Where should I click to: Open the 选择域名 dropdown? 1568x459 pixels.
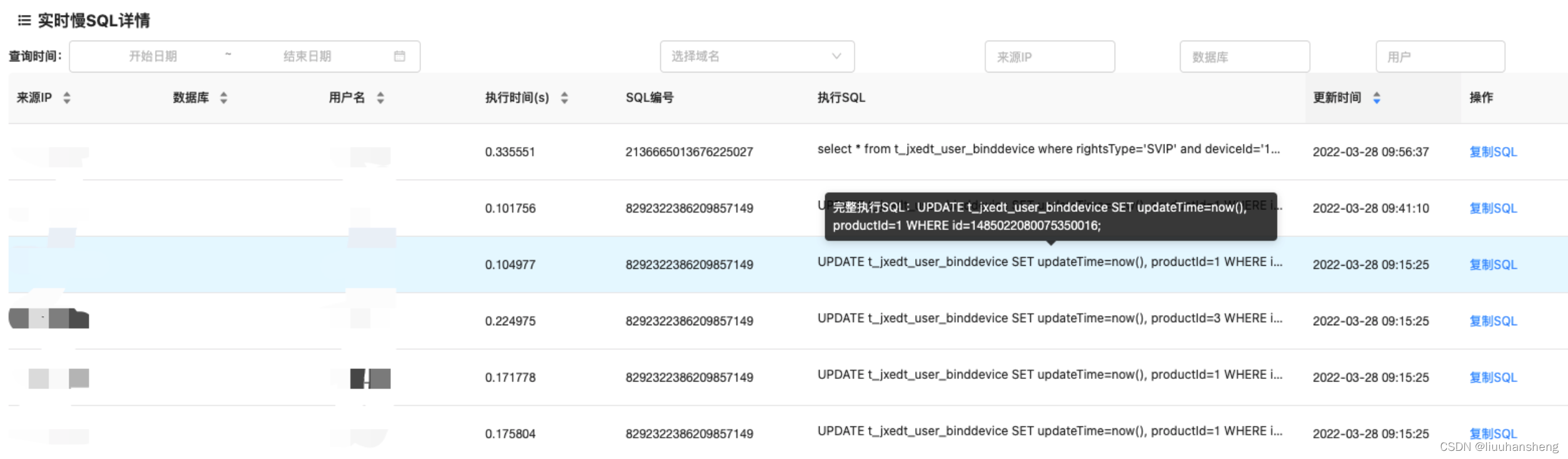click(757, 56)
